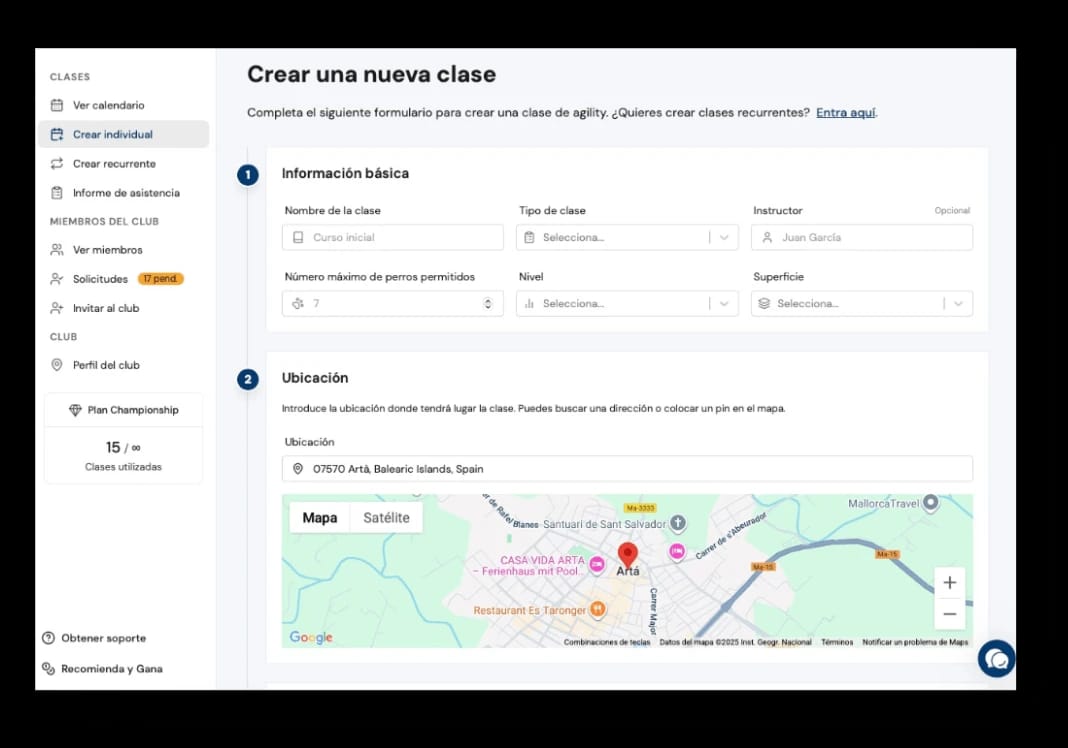Click the Nombre de la clase field

pyautogui.click(x=392, y=237)
